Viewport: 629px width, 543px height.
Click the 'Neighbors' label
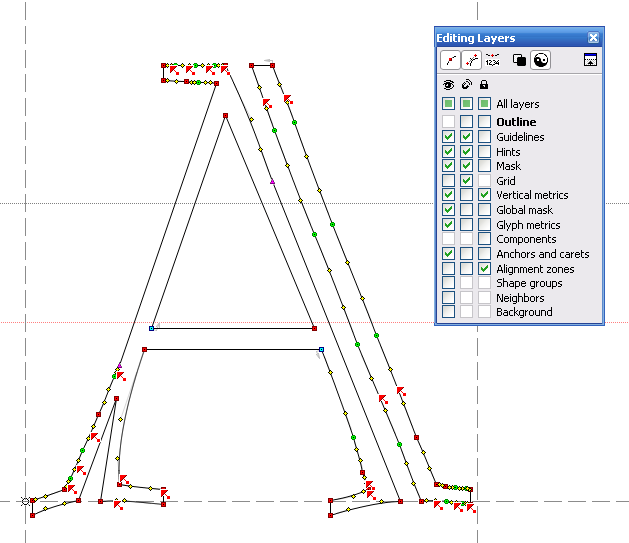pyautogui.click(x=520, y=298)
